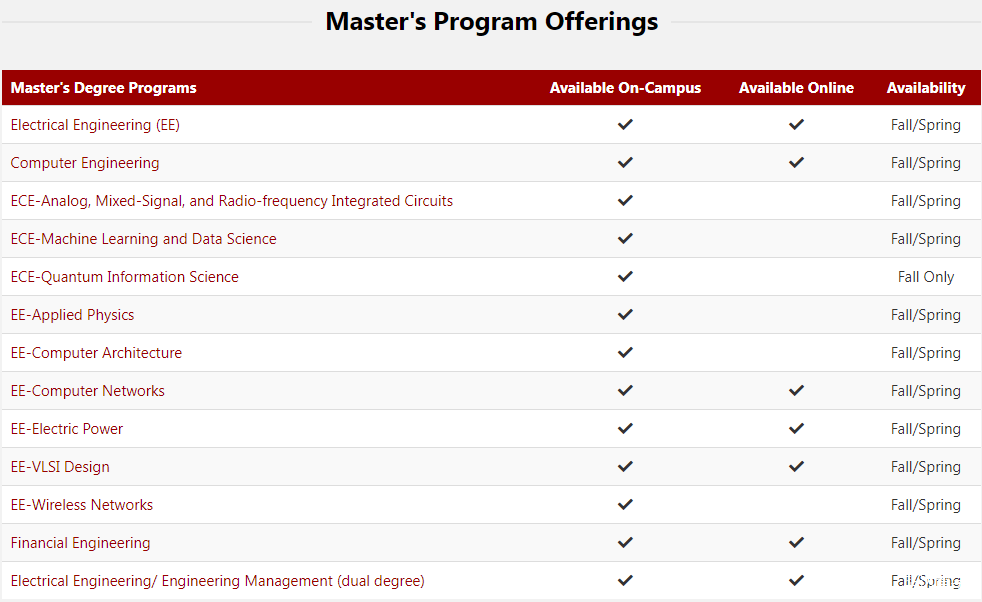Click the on-campus checkmark for ECE-Quantum Information Science
Image resolution: width=982 pixels, height=602 pixels.
[x=625, y=277]
